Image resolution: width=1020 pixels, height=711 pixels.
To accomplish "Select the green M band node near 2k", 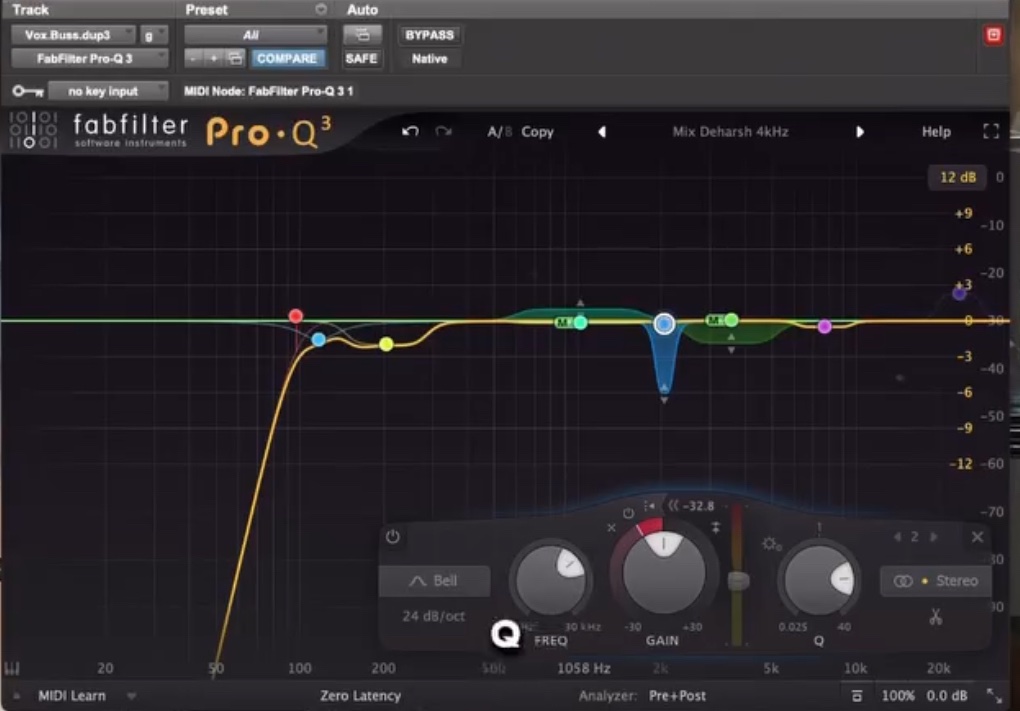I will coord(731,319).
